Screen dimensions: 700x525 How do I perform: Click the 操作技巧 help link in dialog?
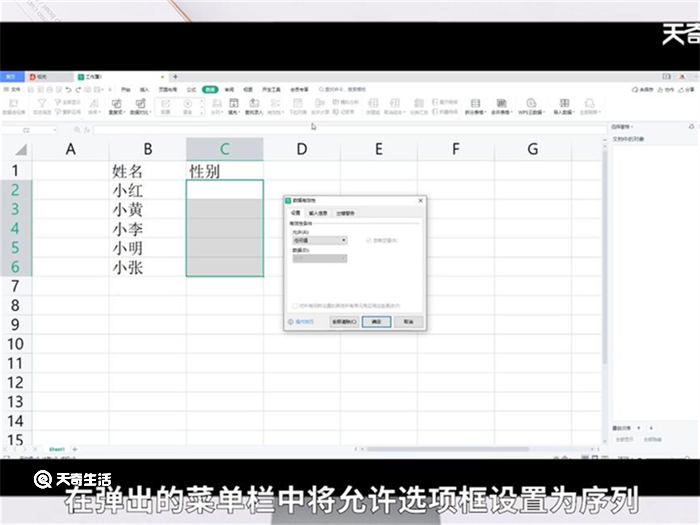click(304, 322)
